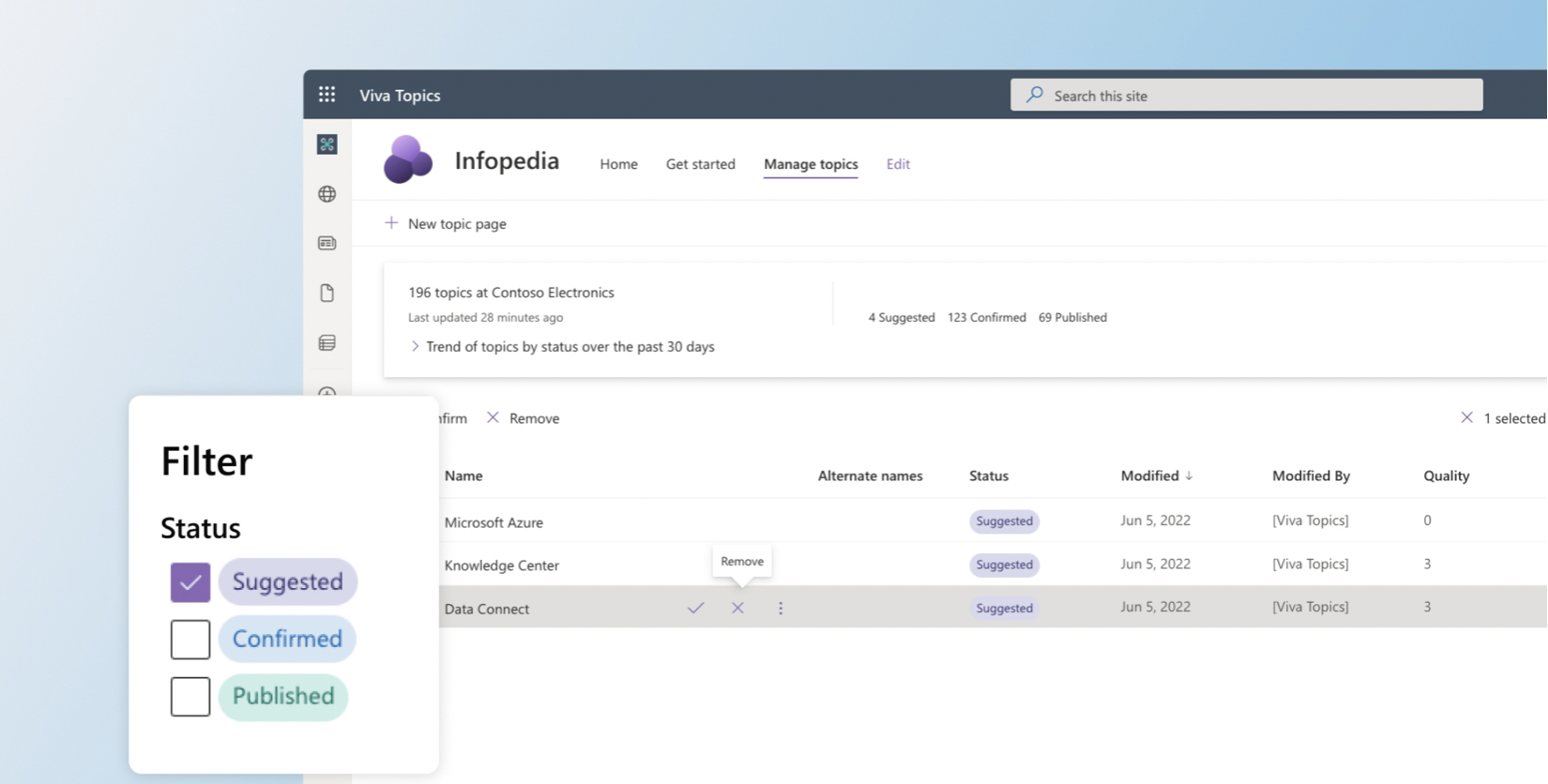Remove Data Connect topic with X icon
Viewport: 1548px width, 784px height.
(738, 609)
